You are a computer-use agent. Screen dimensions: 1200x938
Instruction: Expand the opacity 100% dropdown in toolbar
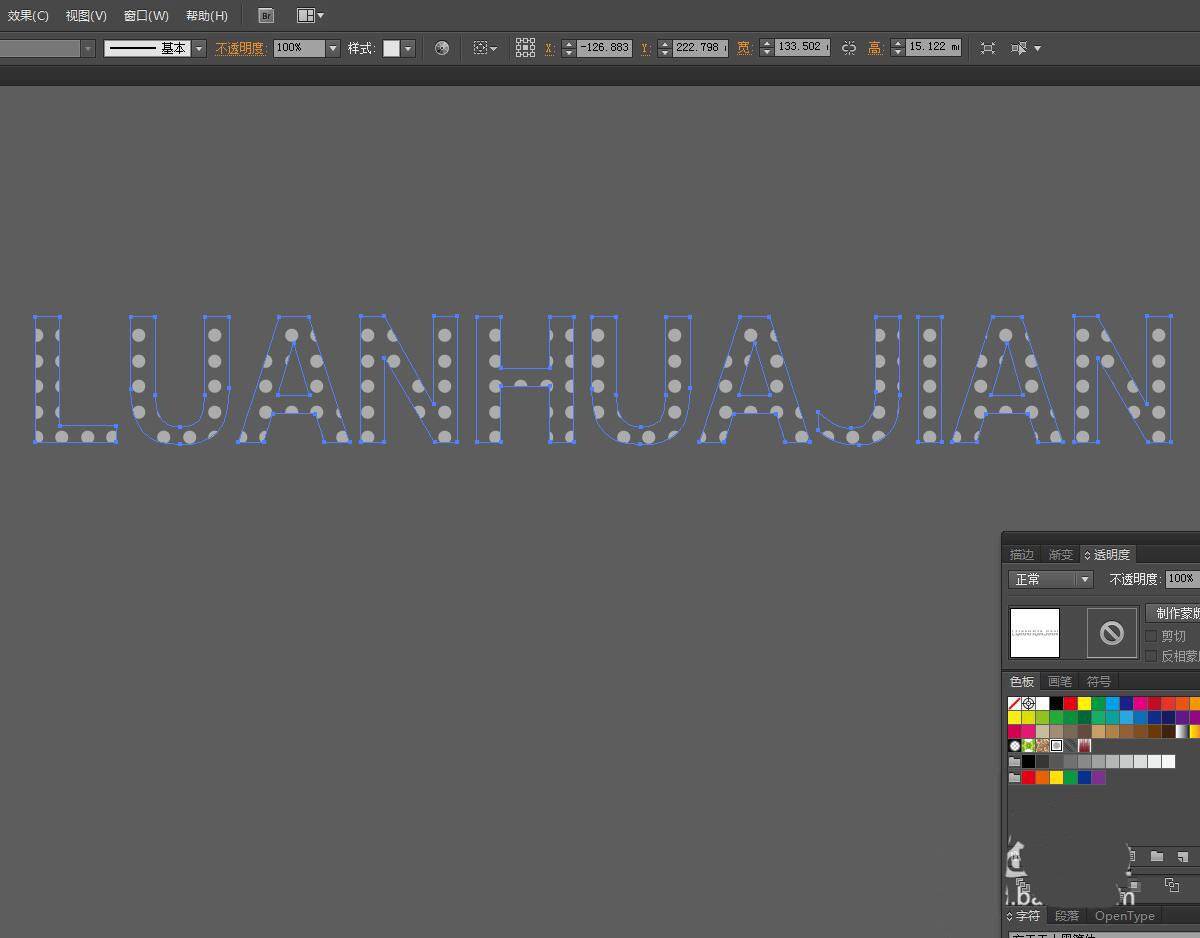333,48
